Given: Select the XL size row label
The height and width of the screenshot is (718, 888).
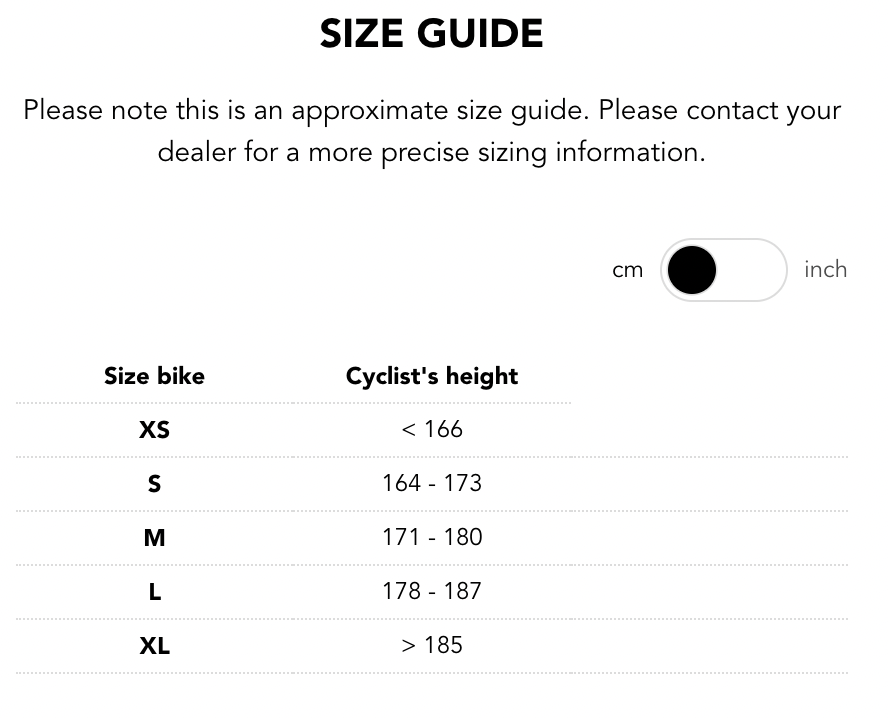Looking at the screenshot, I should pos(154,646).
